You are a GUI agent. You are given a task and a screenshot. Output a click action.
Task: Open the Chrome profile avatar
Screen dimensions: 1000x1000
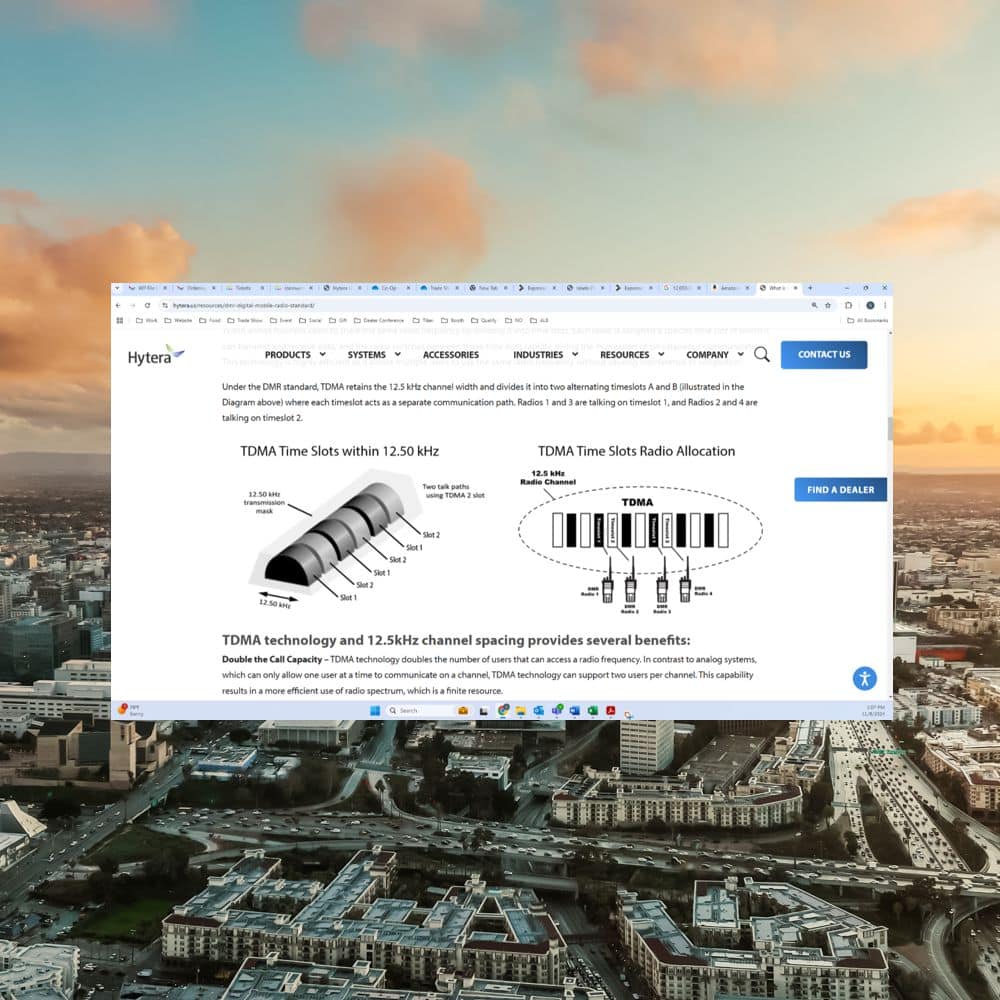(x=870, y=305)
